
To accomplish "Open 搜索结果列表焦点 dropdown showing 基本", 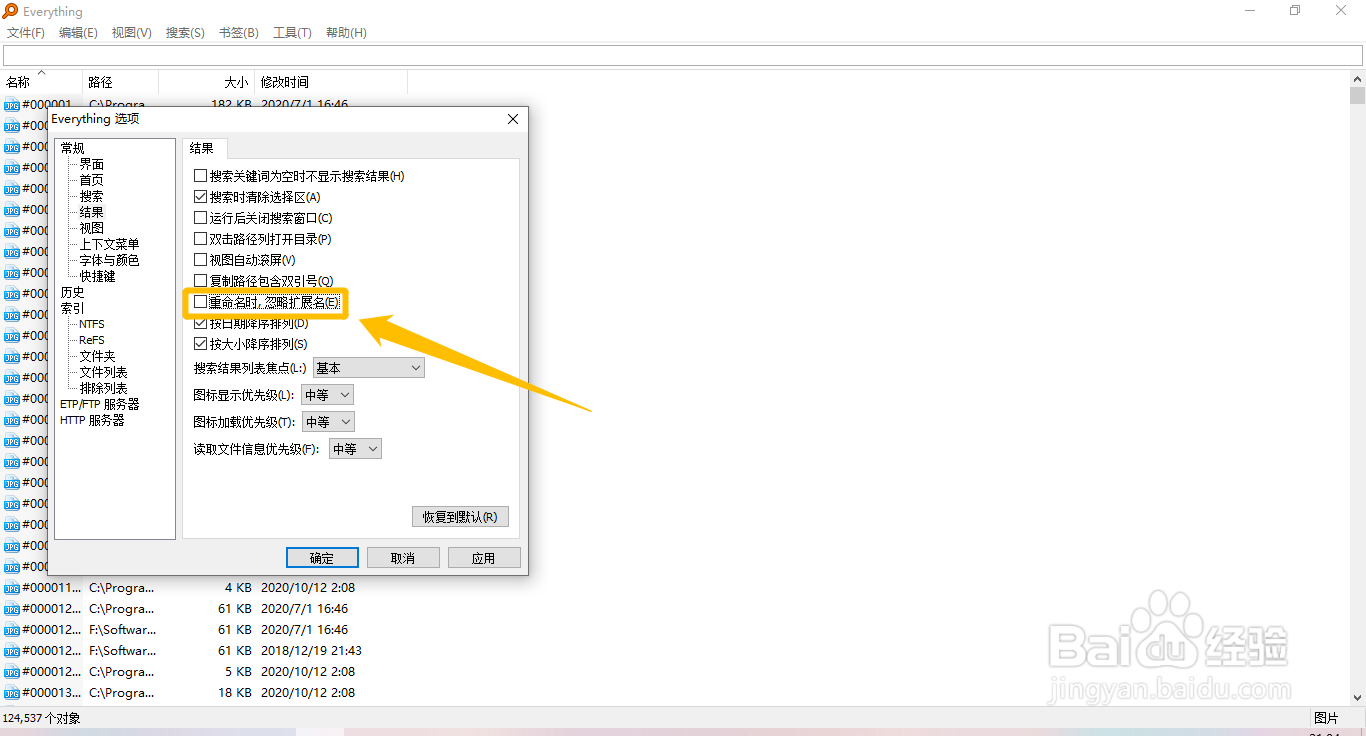I will click(x=369, y=368).
